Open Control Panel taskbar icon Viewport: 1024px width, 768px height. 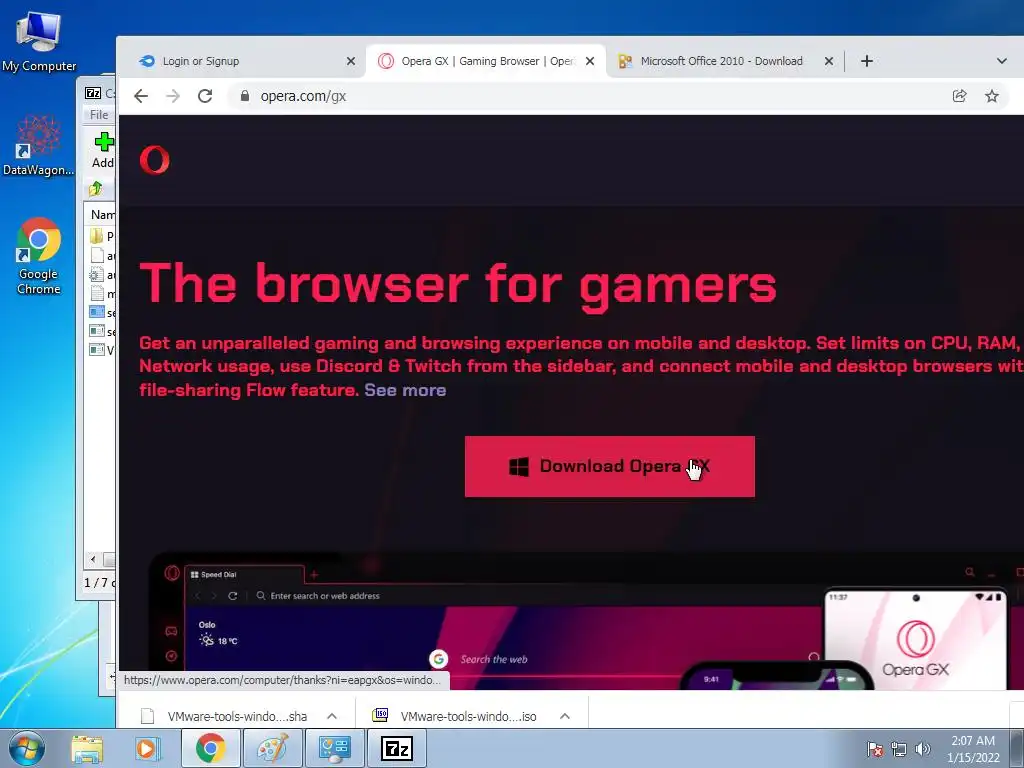coord(334,748)
